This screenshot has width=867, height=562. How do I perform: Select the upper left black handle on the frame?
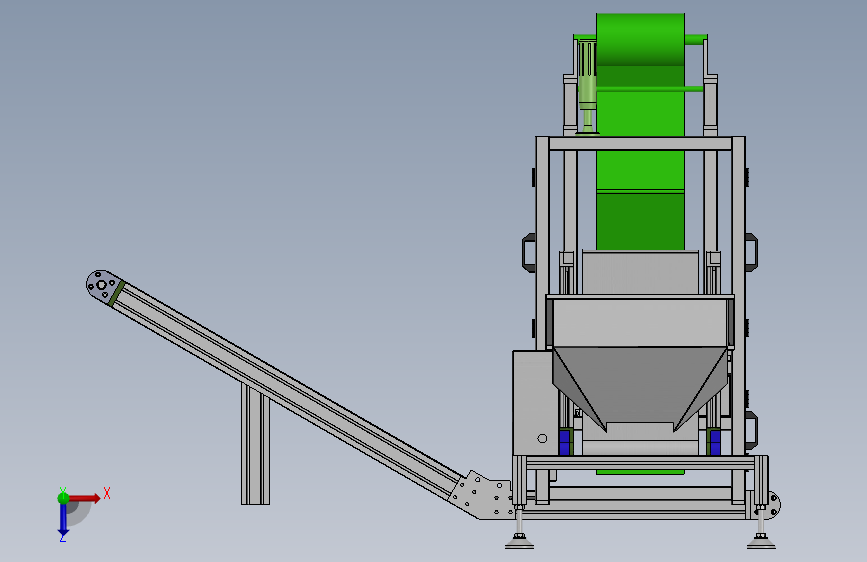[x=529, y=253]
